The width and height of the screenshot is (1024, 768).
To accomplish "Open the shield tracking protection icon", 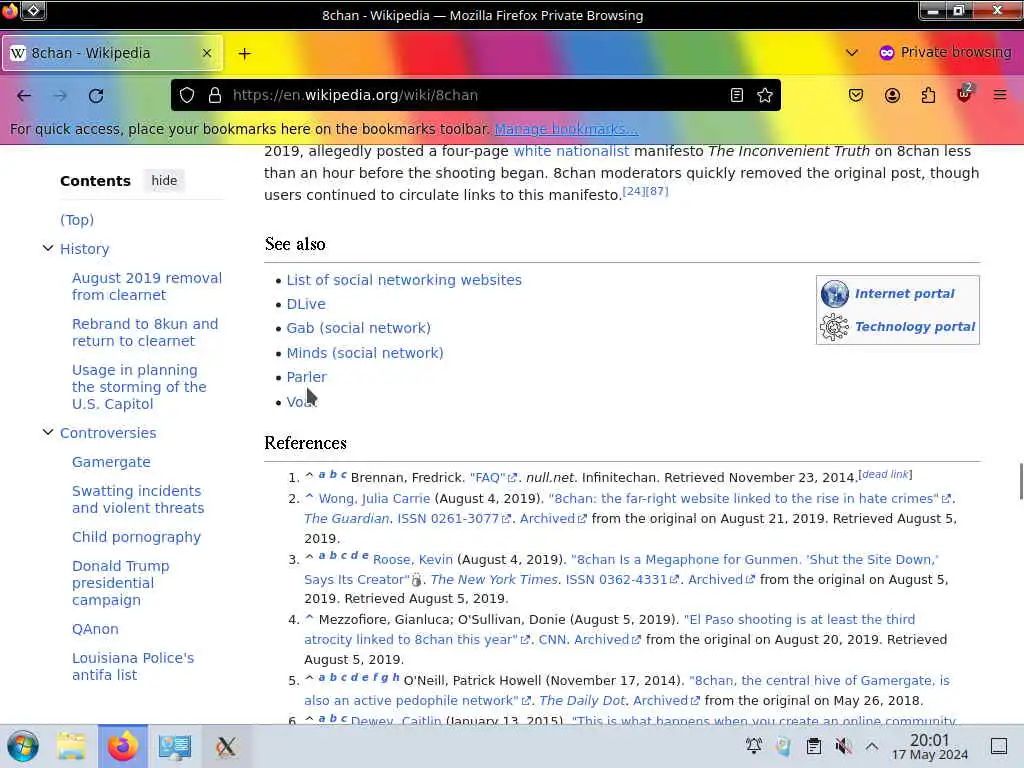I will click(187, 95).
